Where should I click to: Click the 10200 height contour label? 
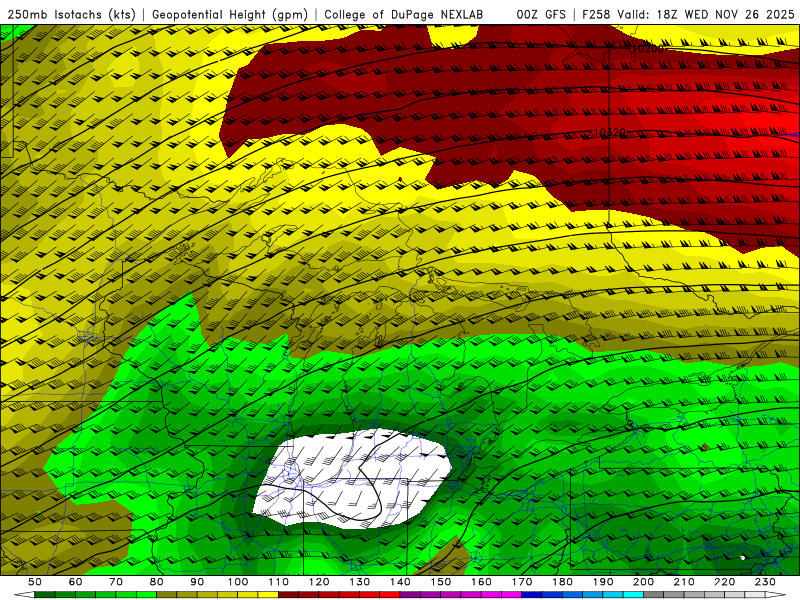click(648, 48)
